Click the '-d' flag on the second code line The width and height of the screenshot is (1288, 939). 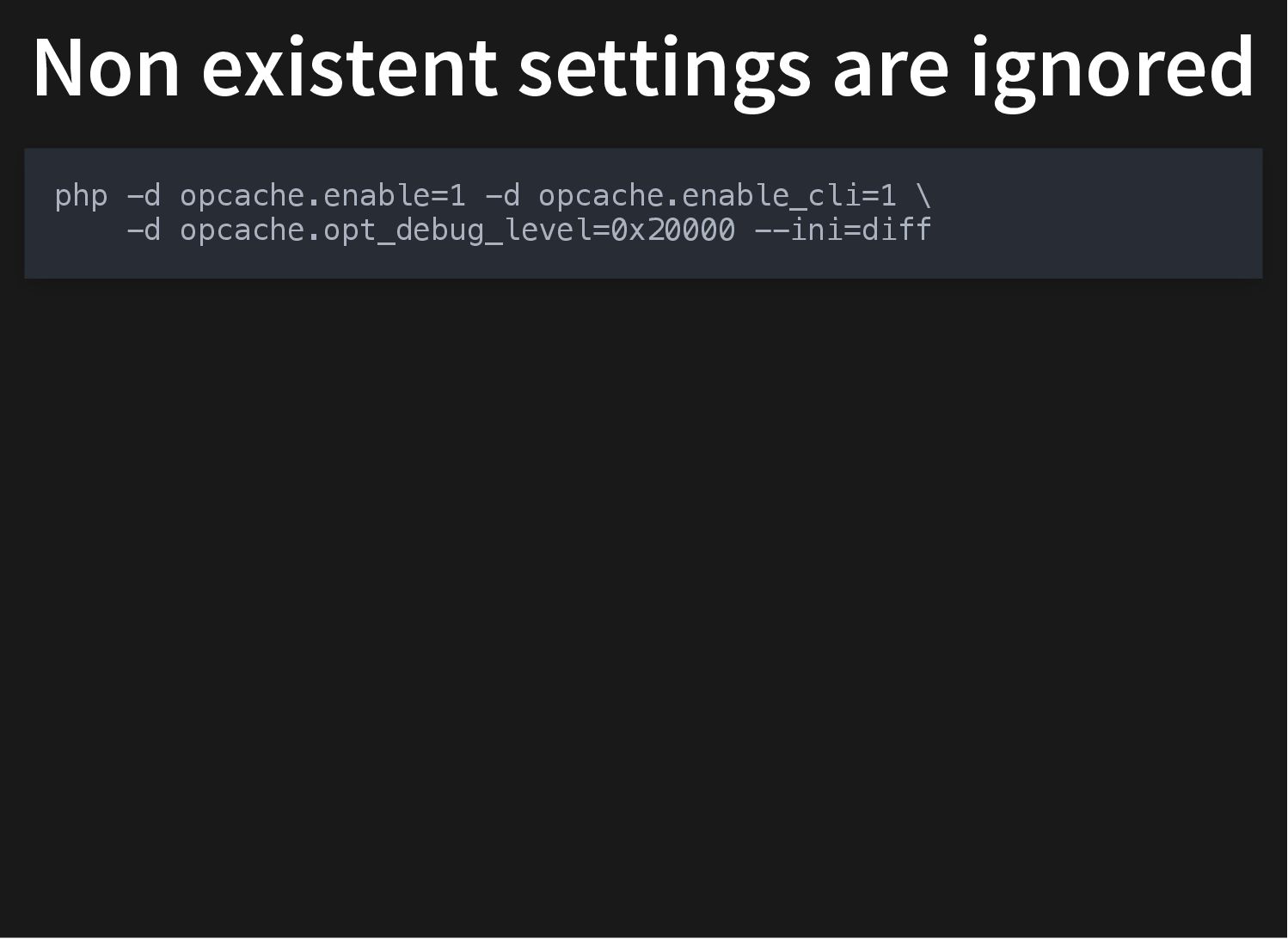[144, 230]
